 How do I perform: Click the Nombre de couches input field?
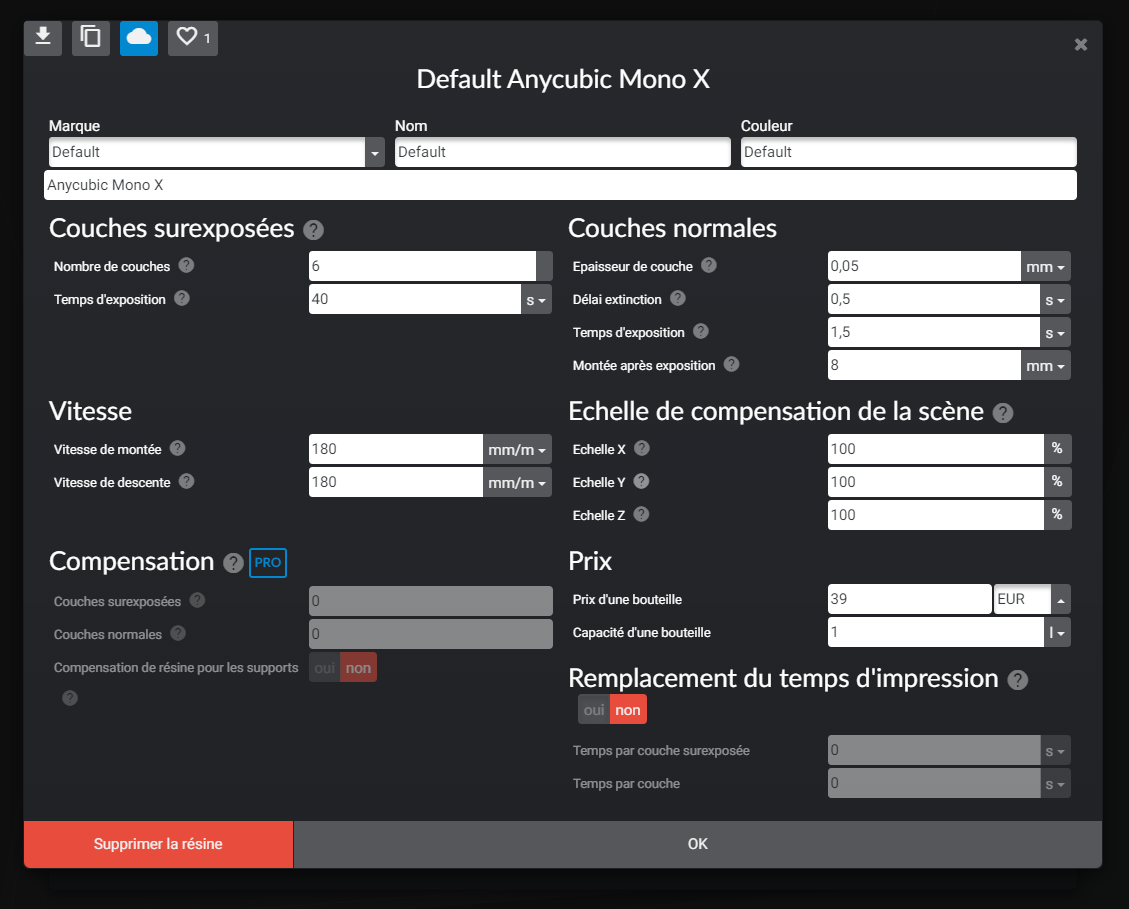click(423, 267)
